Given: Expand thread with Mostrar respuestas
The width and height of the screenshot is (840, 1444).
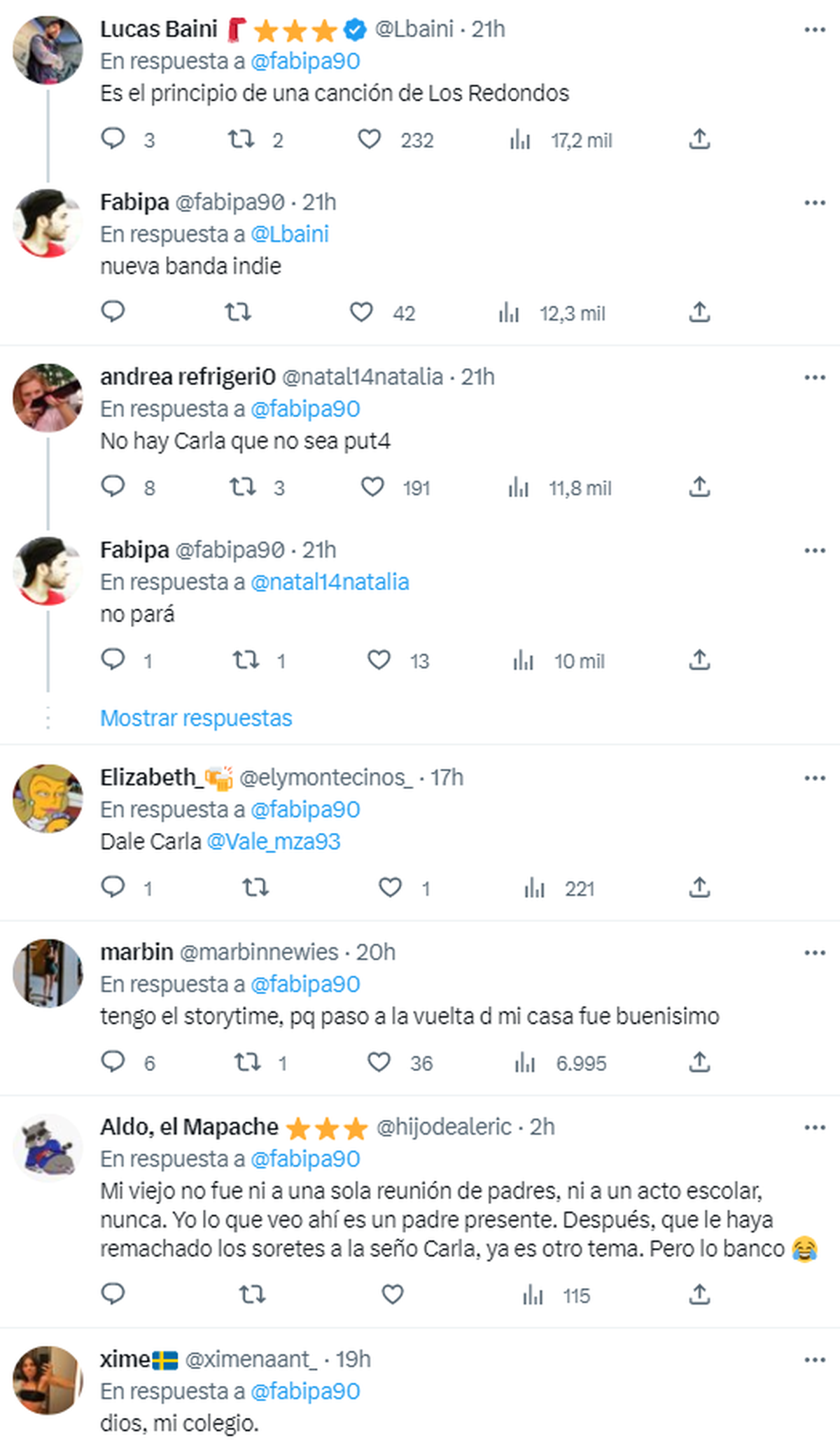Looking at the screenshot, I should [x=196, y=718].
